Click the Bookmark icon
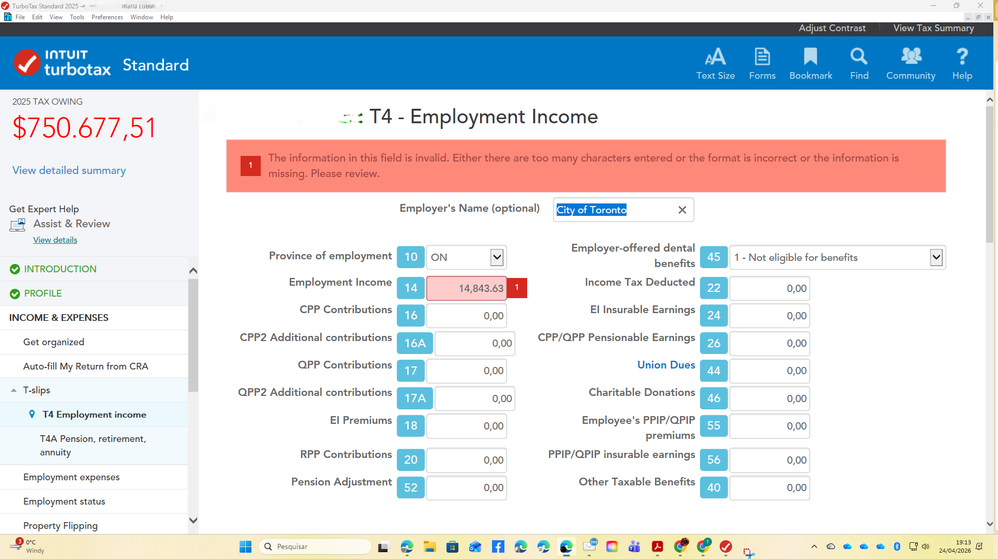This screenshot has width=998, height=559. 810,63
